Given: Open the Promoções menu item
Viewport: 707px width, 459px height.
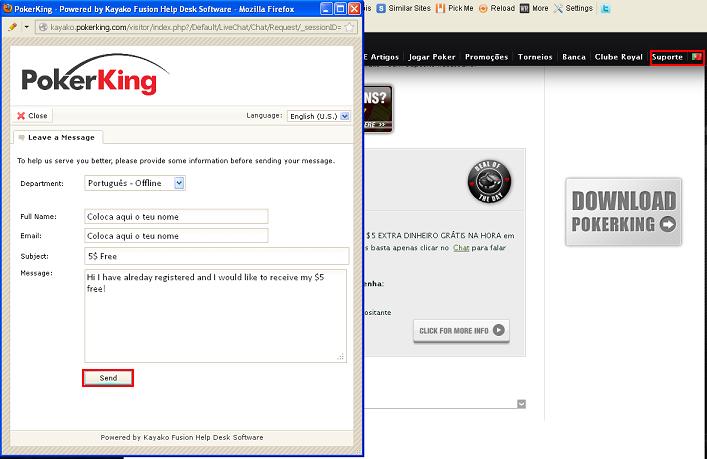Looking at the screenshot, I should [486, 57].
